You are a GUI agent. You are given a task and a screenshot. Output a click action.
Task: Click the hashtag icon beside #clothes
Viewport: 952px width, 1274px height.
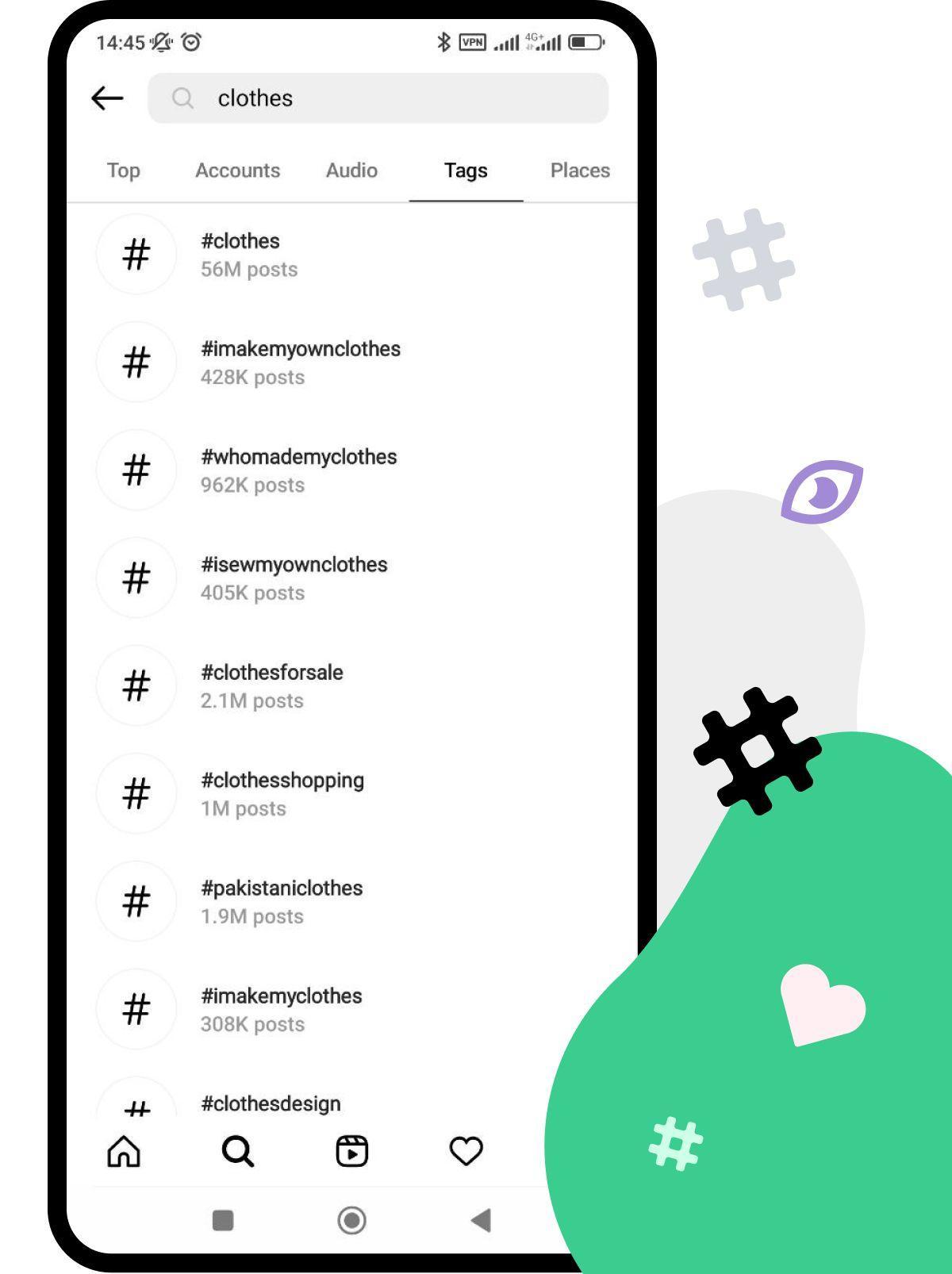point(136,254)
